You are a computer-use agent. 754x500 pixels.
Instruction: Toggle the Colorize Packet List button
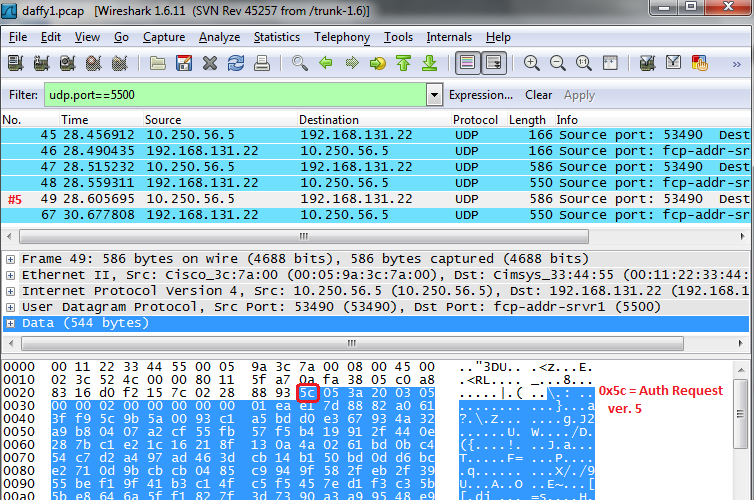pyautogui.click(x=466, y=63)
